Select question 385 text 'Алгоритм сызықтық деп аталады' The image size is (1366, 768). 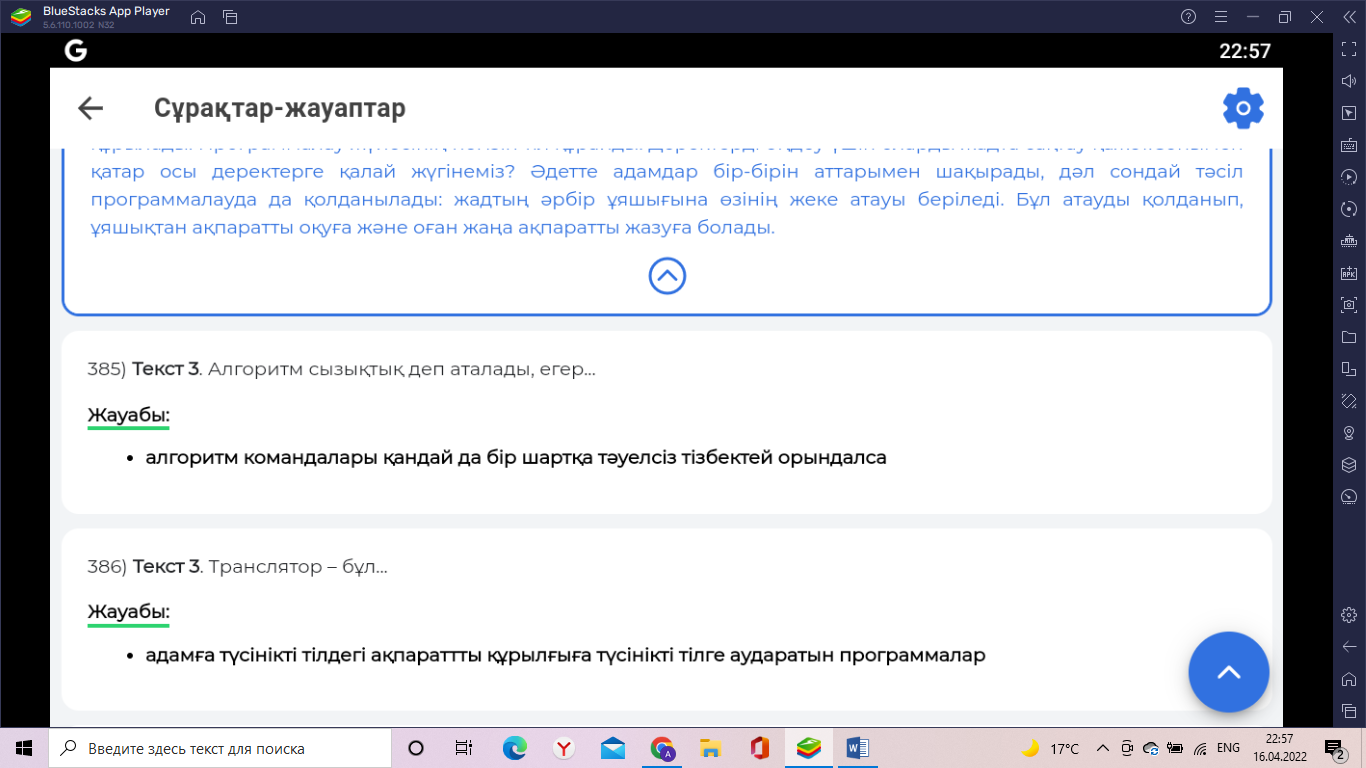pos(371,369)
